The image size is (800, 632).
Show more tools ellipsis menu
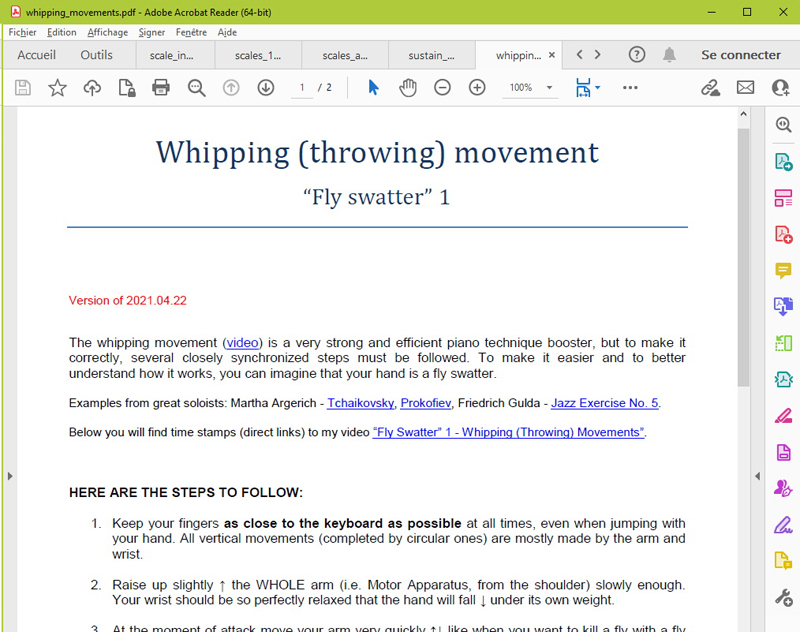pyautogui.click(x=630, y=88)
